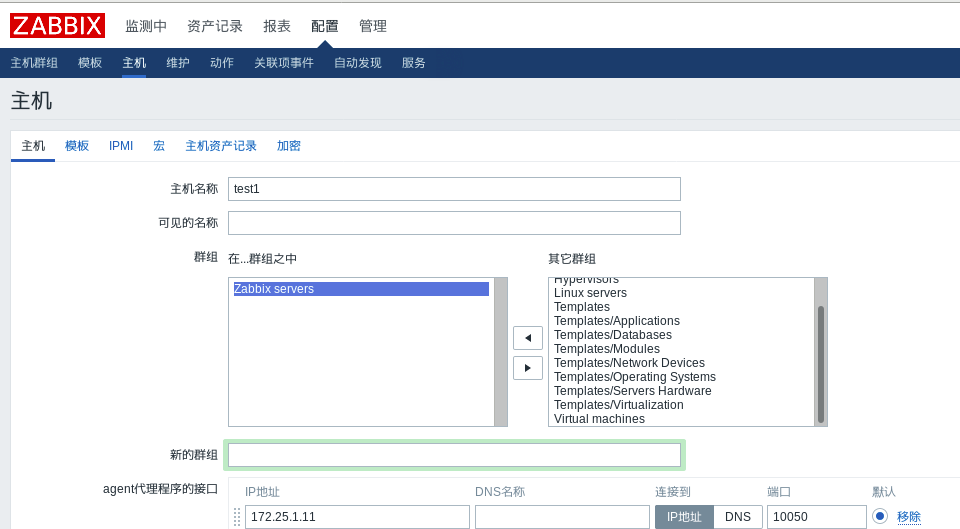Open the 资产记录 top menu
This screenshot has height=529, width=960.
(215, 26)
